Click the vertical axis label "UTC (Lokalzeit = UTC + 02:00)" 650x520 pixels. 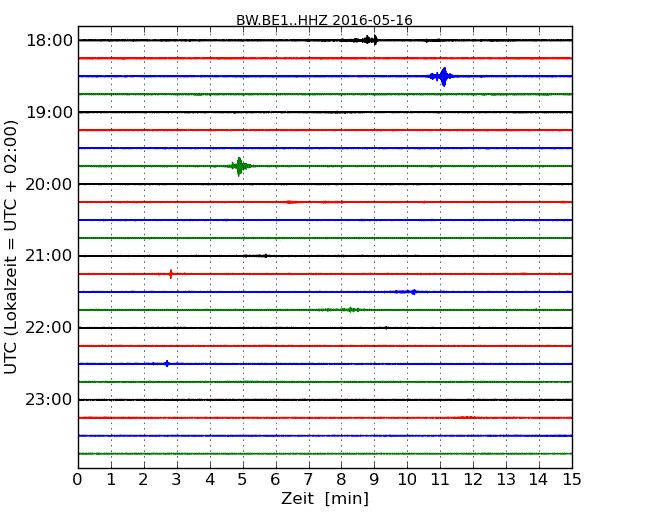11,247
